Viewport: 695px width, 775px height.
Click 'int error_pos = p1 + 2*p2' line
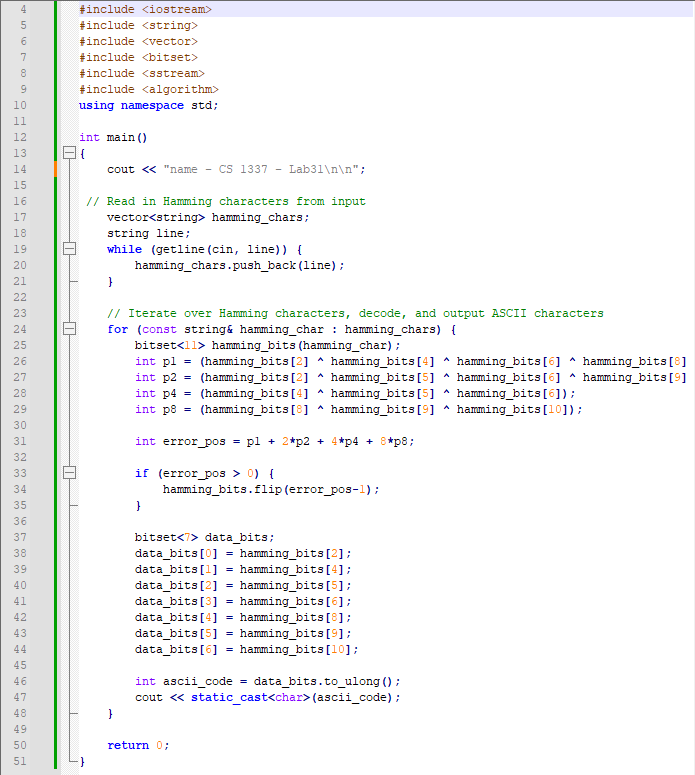tap(274, 441)
